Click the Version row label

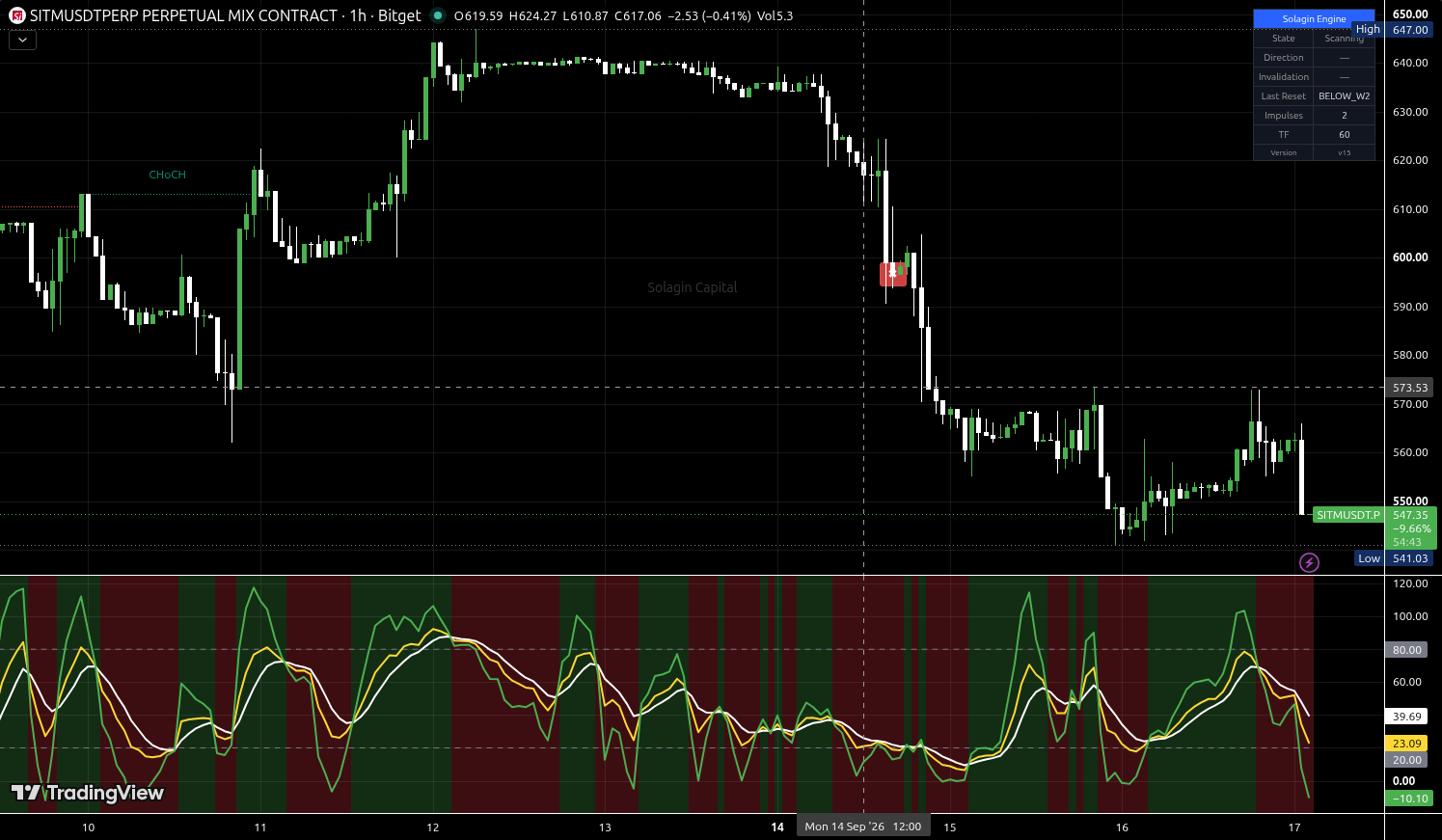tap(1284, 152)
